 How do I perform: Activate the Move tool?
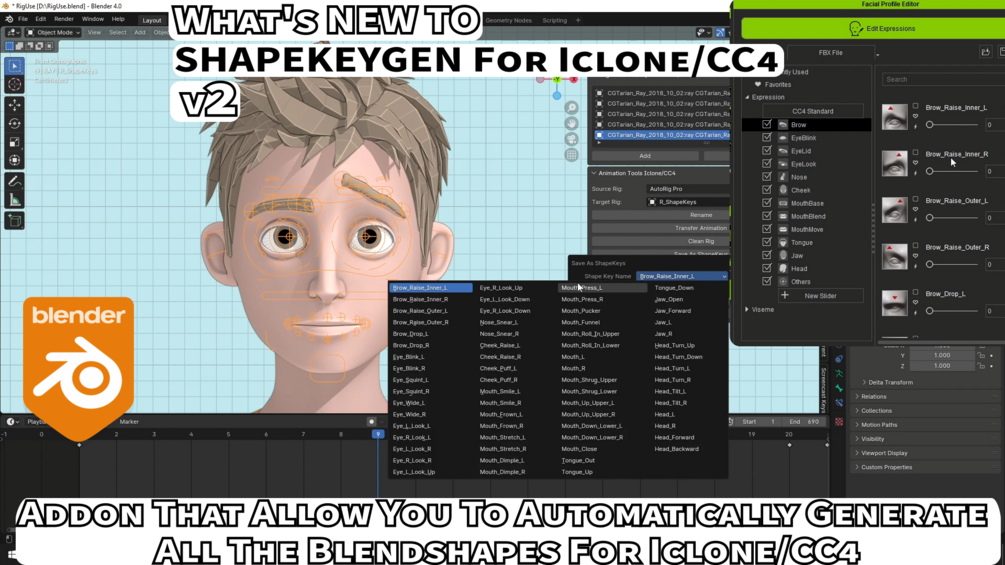click(x=15, y=105)
